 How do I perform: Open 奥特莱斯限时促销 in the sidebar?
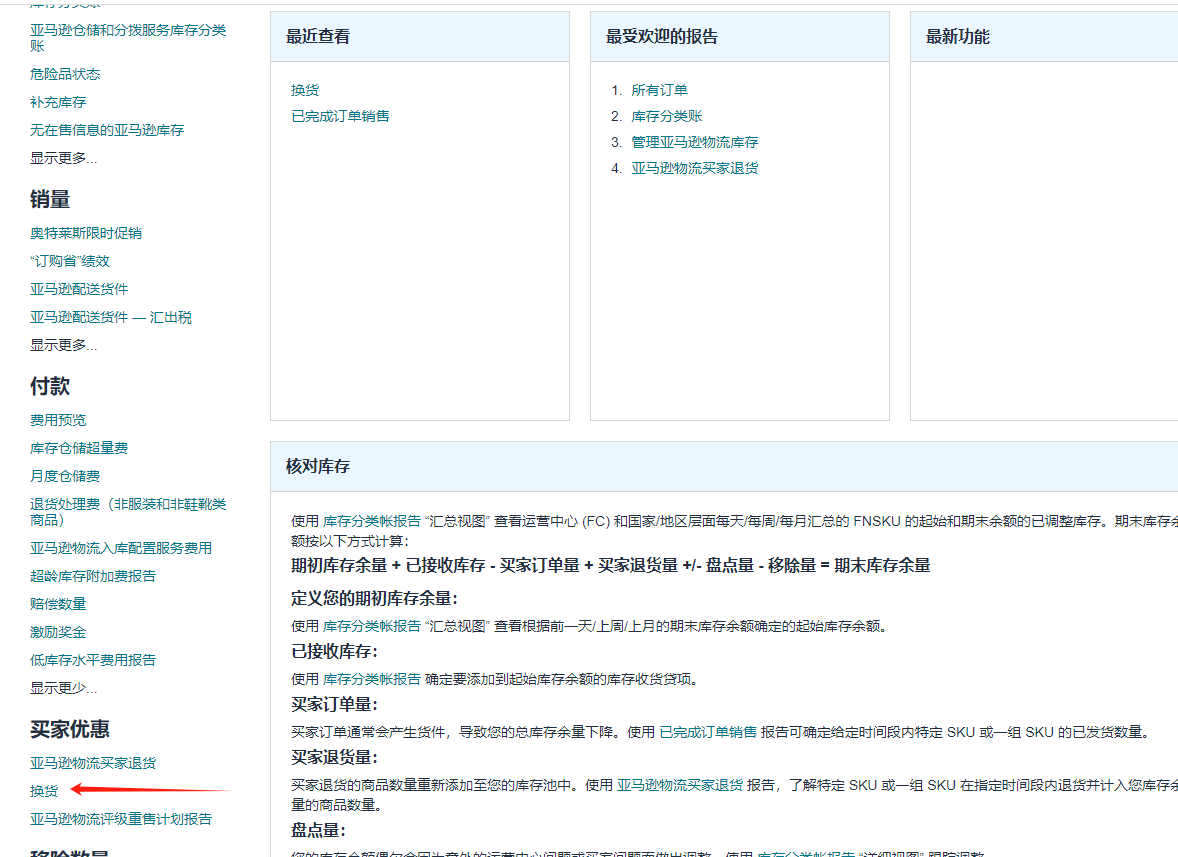click(86, 233)
